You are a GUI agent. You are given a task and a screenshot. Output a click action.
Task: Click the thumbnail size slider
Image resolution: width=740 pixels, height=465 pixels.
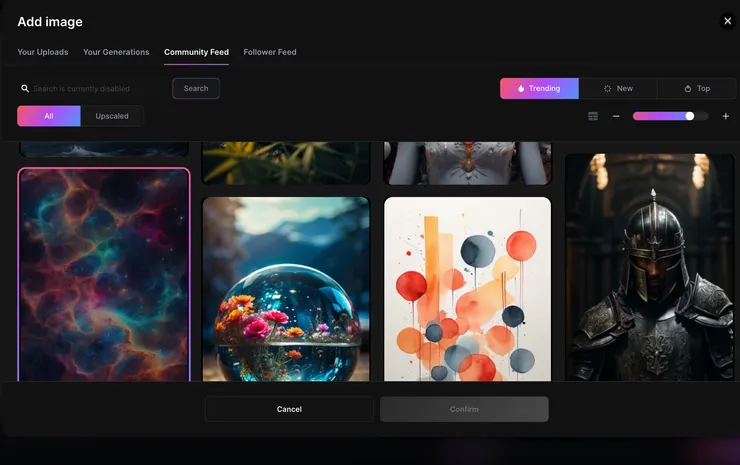click(x=670, y=116)
